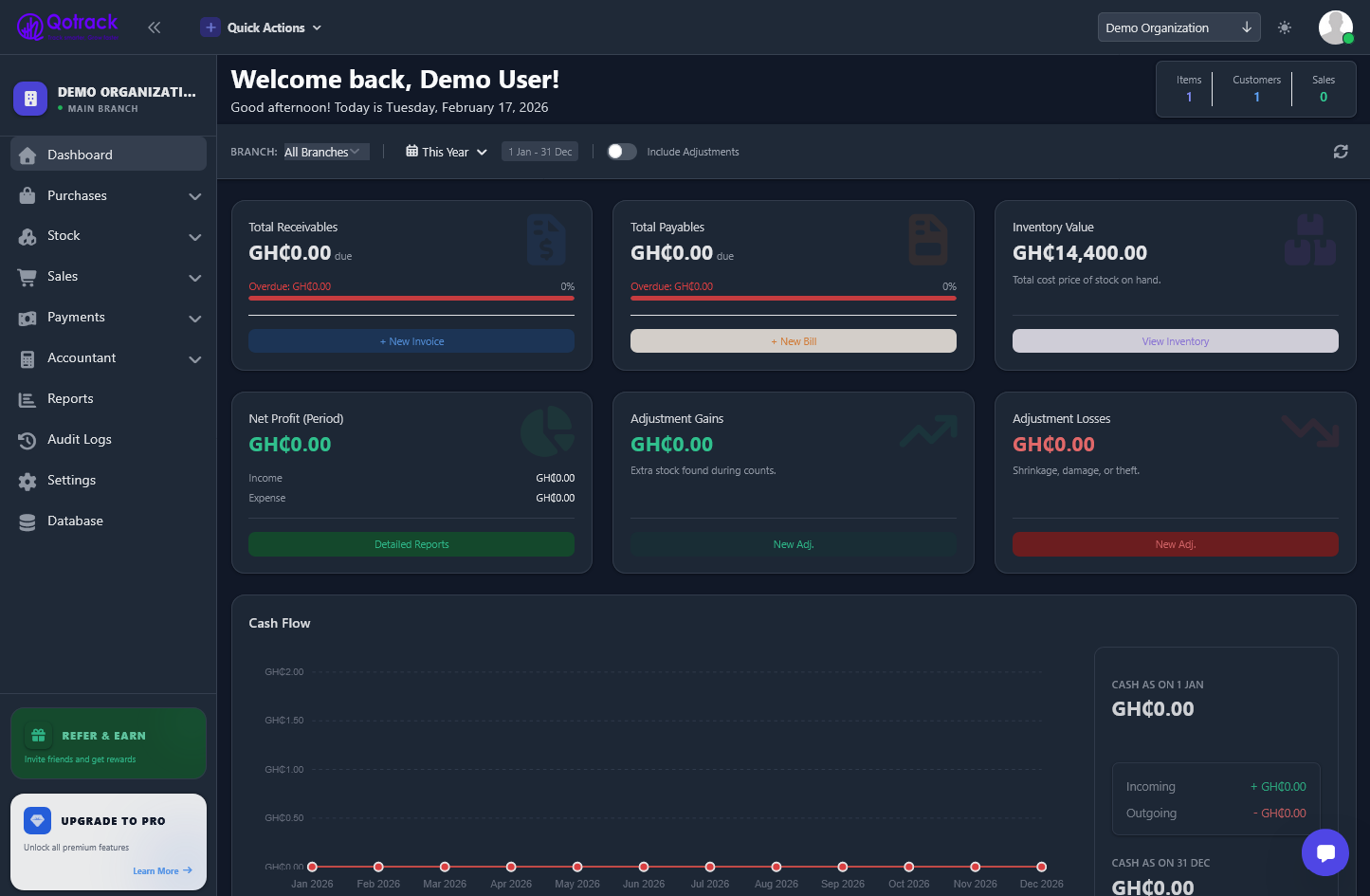
Task: Click the Total Receivables overdue progress bar
Action: tap(411, 298)
